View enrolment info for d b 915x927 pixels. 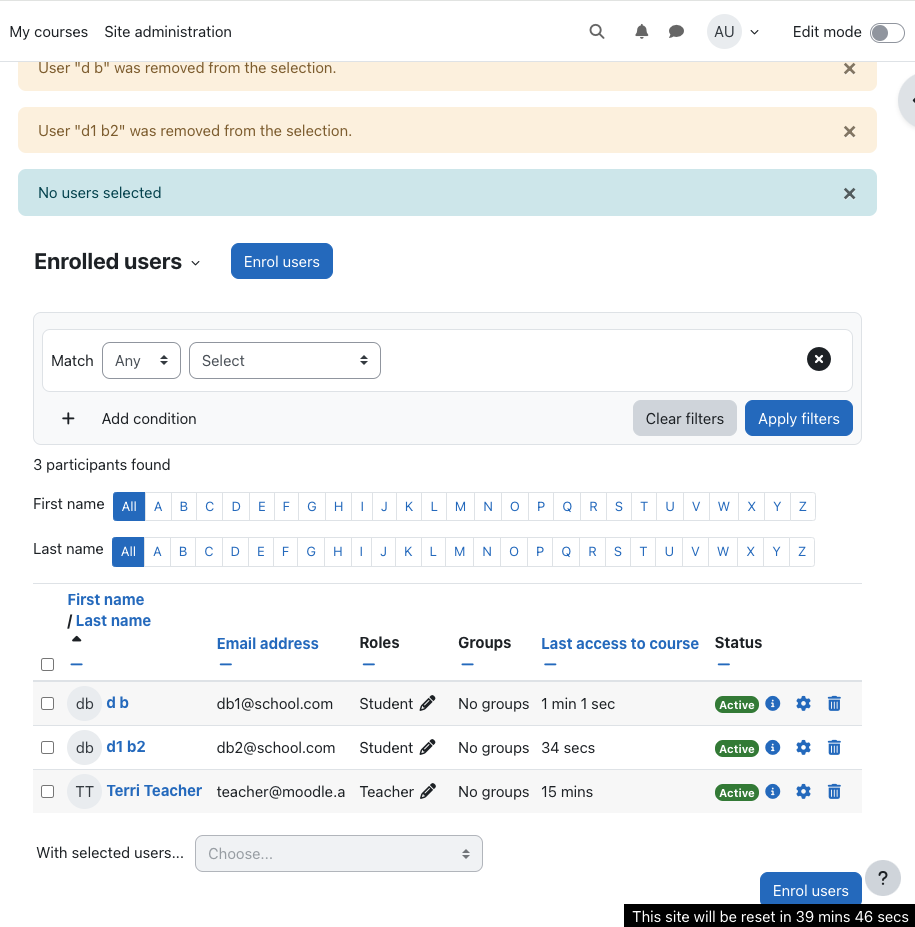coord(773,703)
